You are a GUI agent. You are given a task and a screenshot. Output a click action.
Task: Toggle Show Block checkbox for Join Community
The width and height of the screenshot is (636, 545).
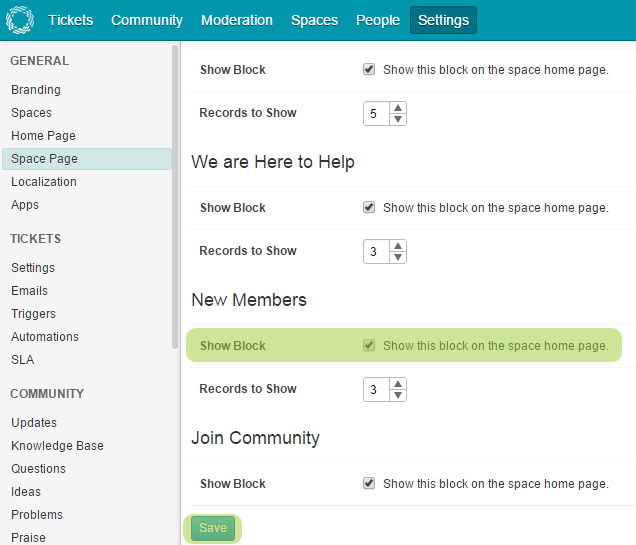coord(369,484)
